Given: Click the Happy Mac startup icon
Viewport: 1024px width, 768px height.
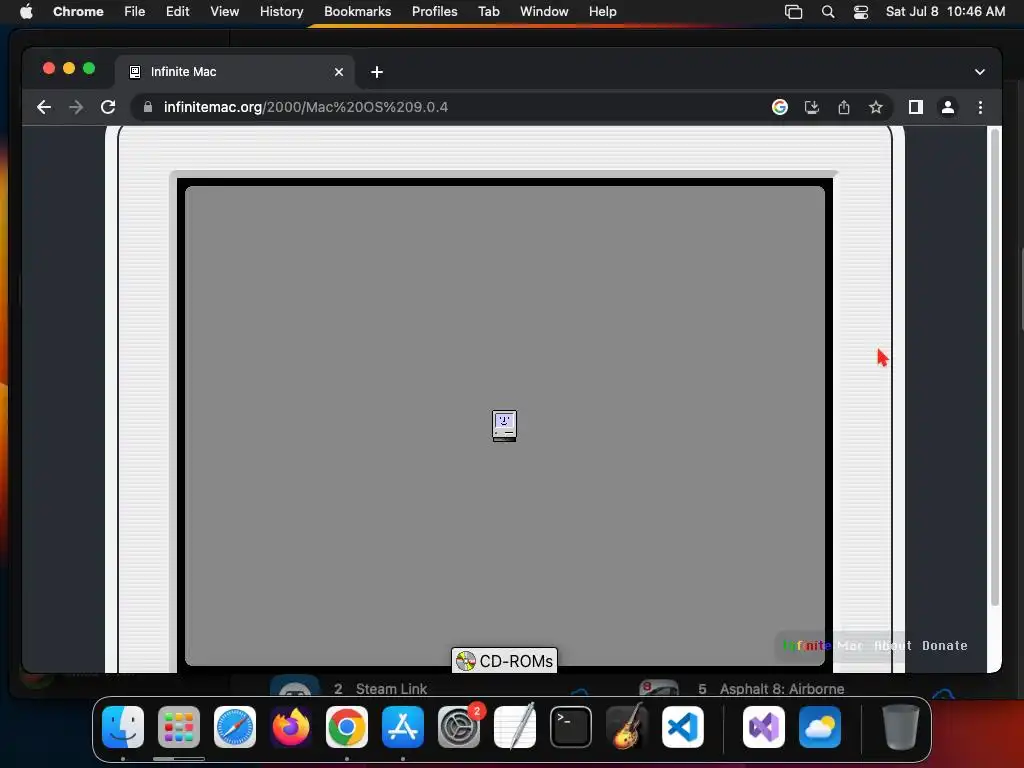Looking at the screenshot, I should [x=504, y=426].
